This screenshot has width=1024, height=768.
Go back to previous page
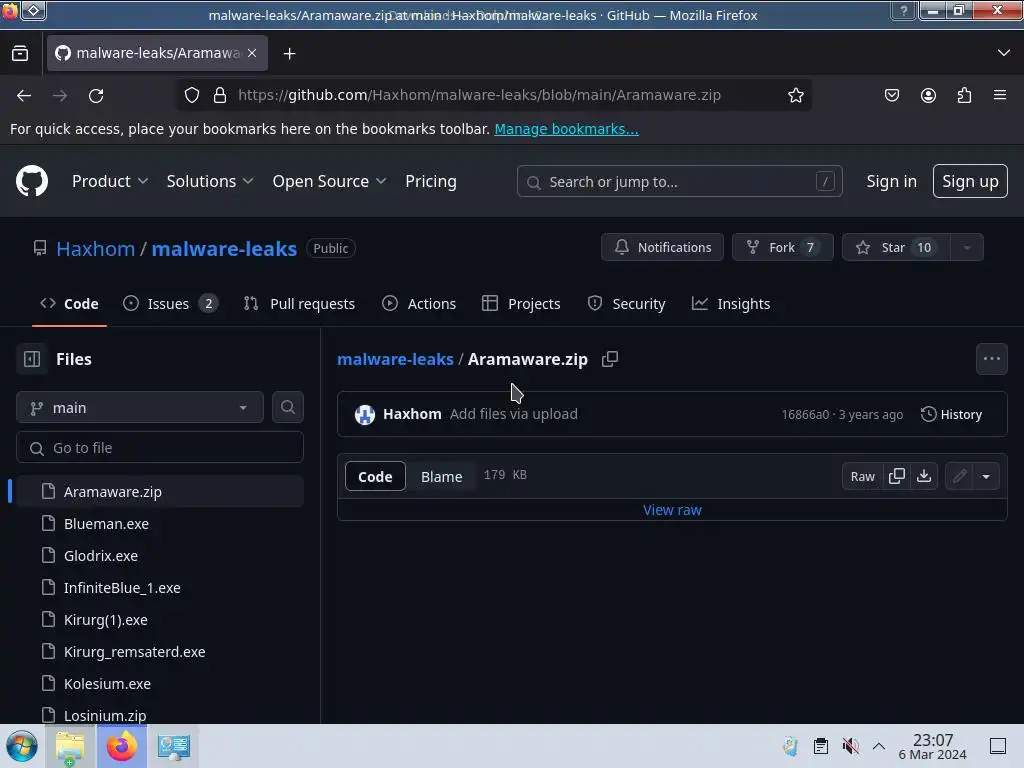[24, 95]
